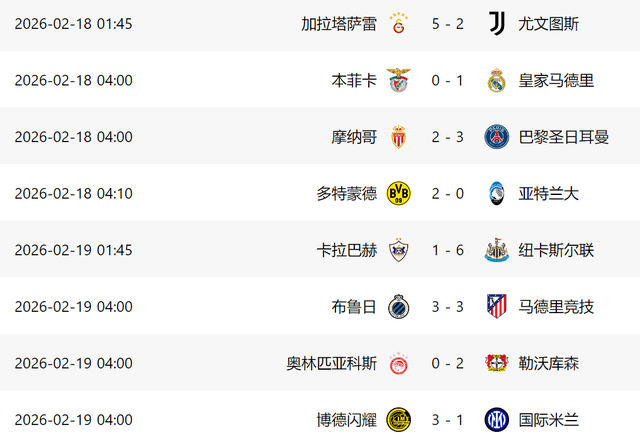
Task: Open the 1 - 6 match score
Action: tap(447, 251)
